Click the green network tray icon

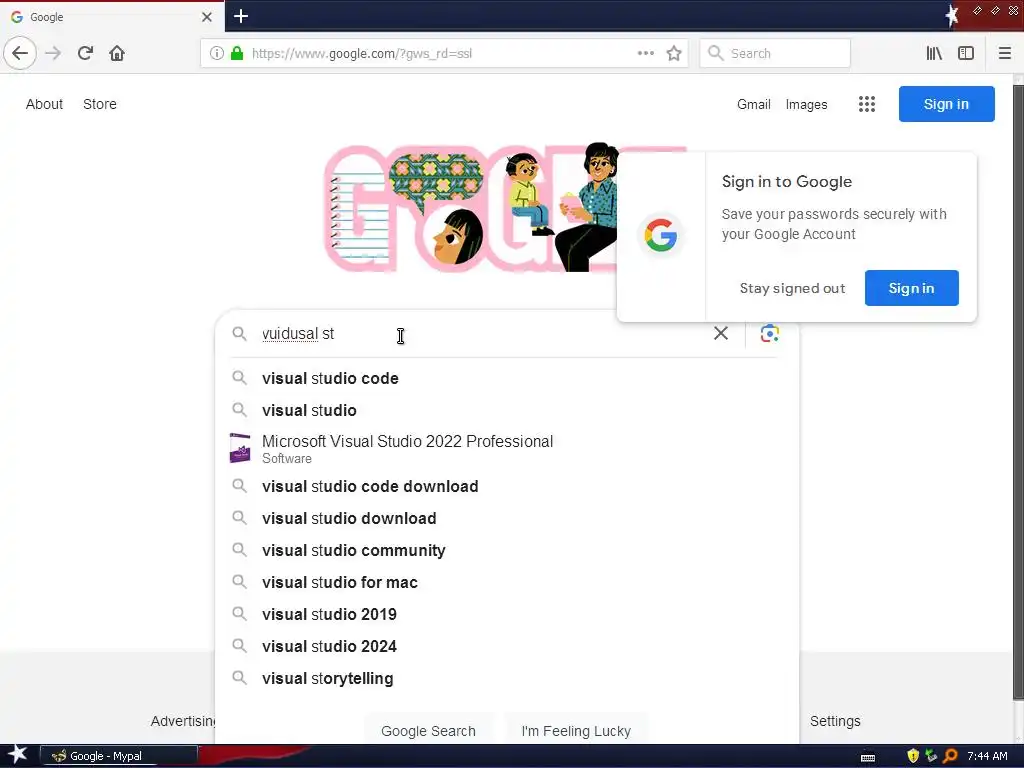tap(931, 756)
